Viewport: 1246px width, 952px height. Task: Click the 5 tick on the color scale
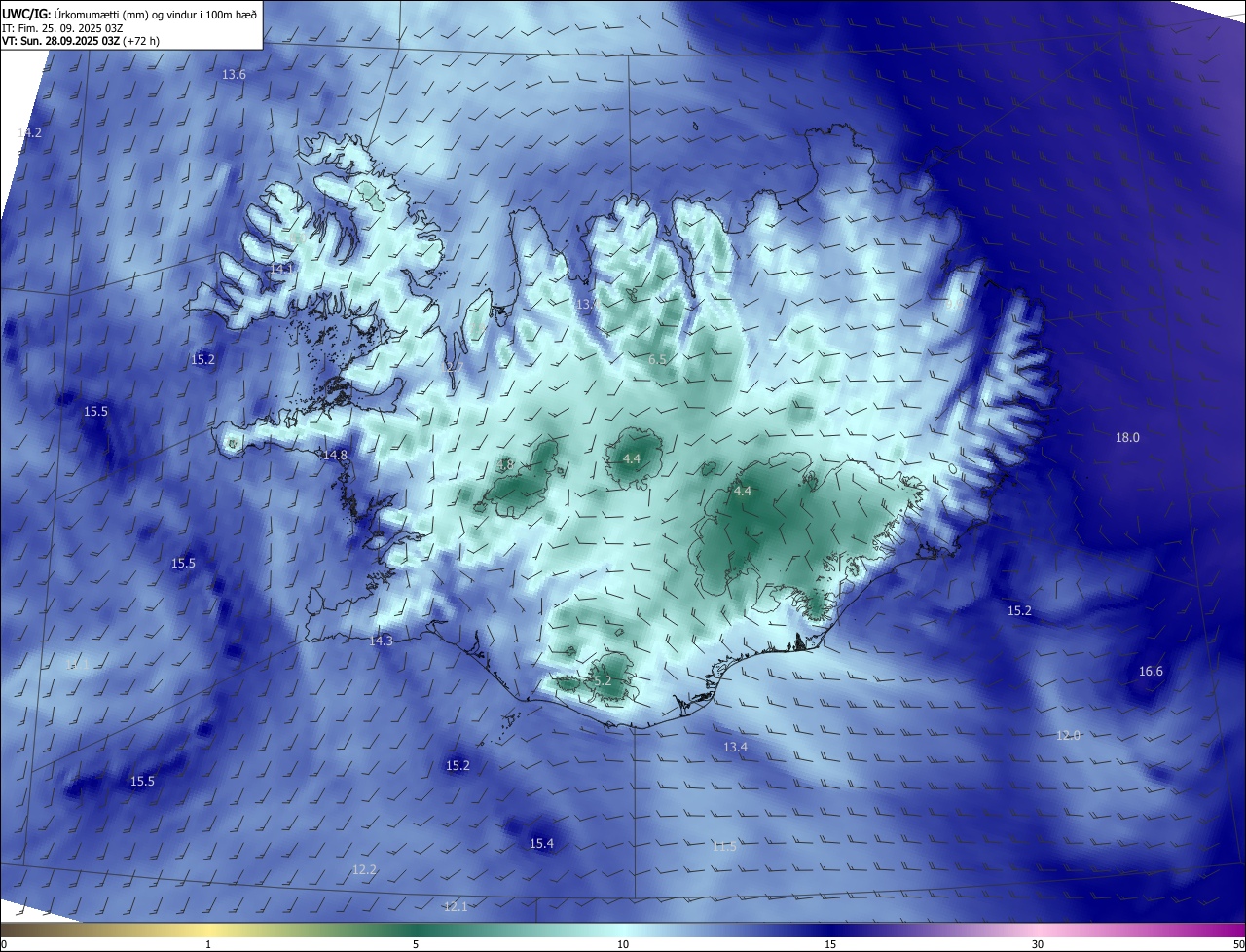click(416, 944)
